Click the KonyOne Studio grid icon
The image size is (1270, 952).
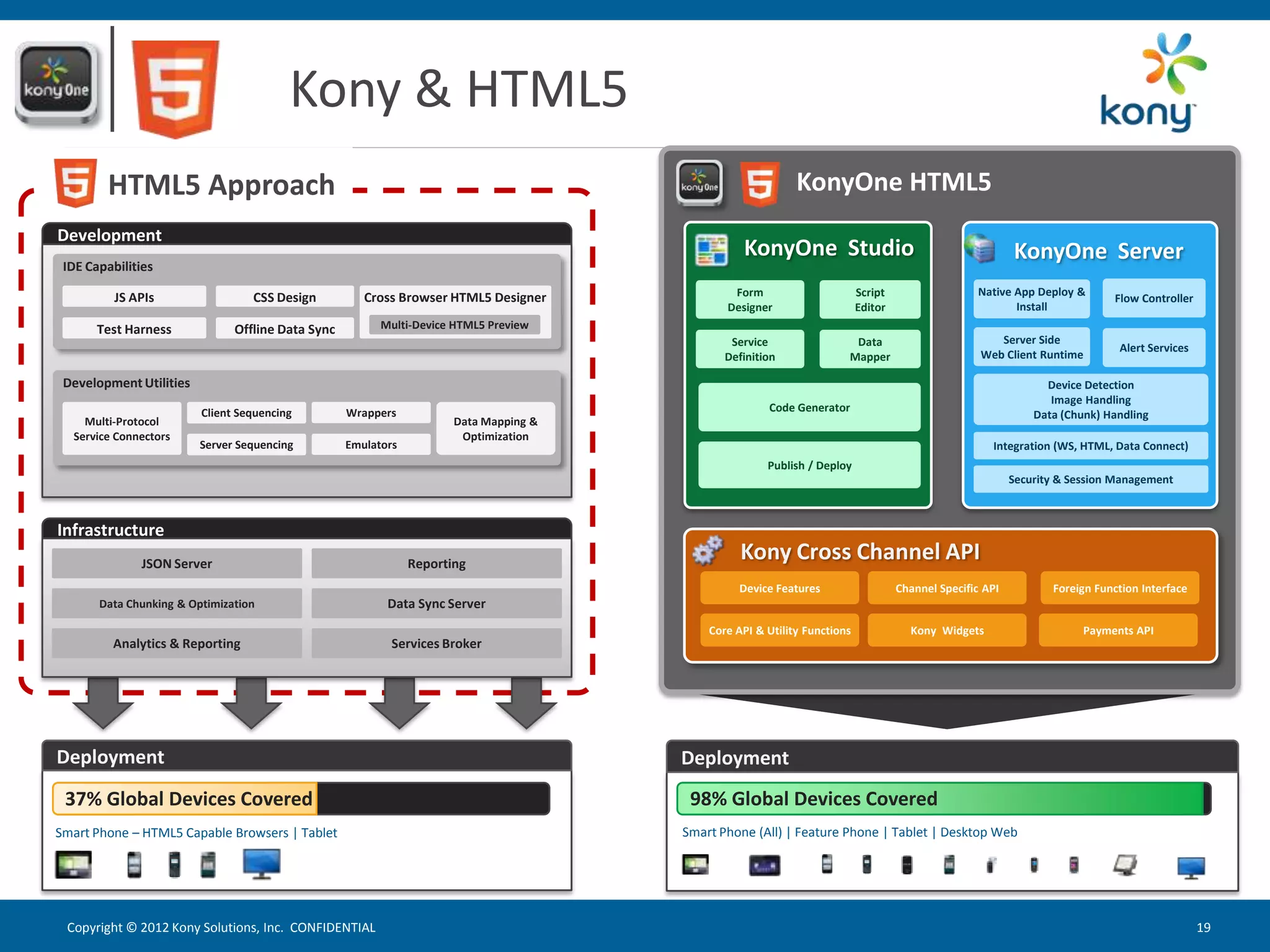pos(711,250)
